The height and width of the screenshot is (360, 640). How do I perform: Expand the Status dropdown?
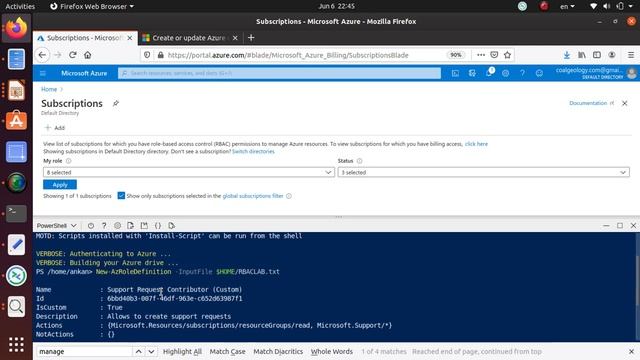point(483,172)
